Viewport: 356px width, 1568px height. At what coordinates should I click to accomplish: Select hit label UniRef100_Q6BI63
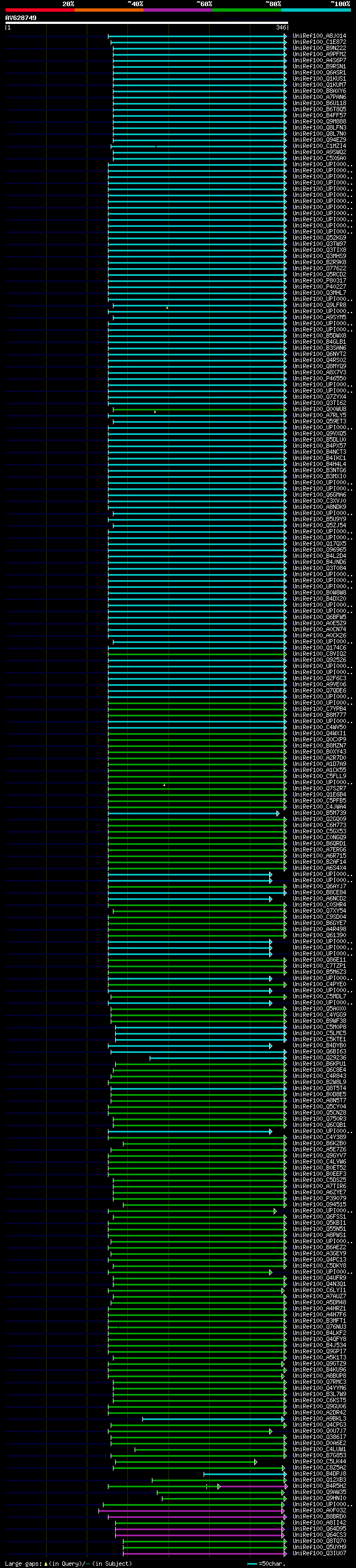pos(319,1051)
